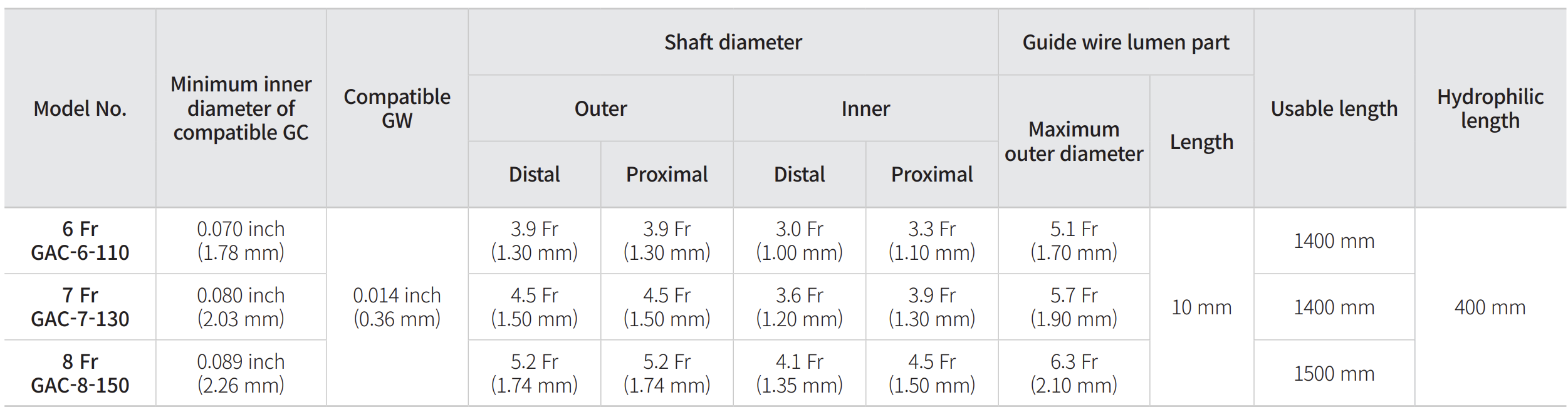Viewport: 1568px width, 417px height.
Task: Select the 7 Fr GAC-7-130 model cell
Action: click(80, 307)
